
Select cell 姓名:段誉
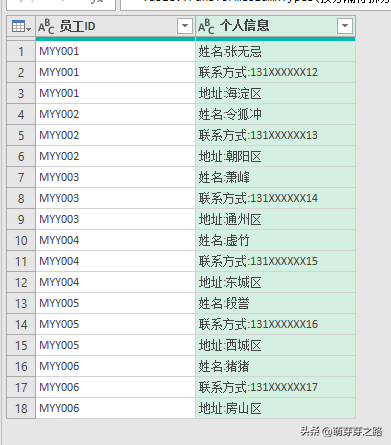[275, 303]
